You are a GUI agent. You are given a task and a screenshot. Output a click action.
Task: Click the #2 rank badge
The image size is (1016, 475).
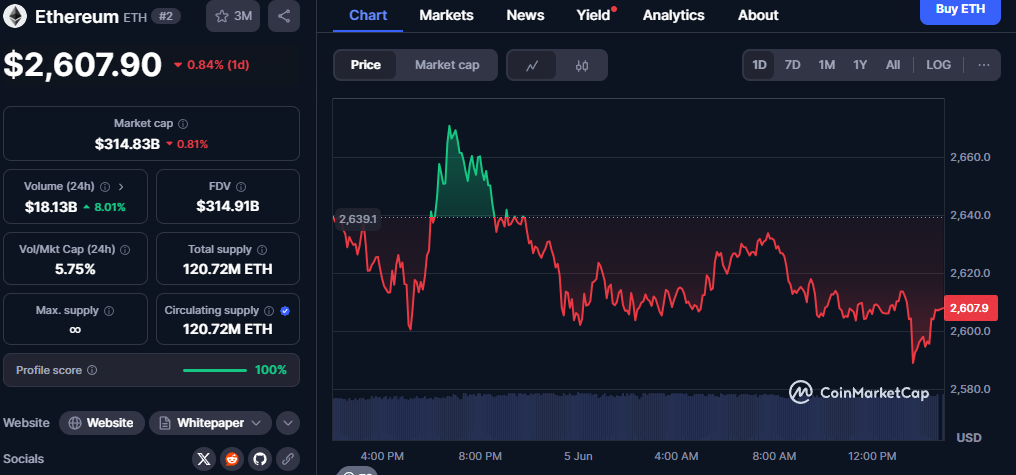coord(166,16)
